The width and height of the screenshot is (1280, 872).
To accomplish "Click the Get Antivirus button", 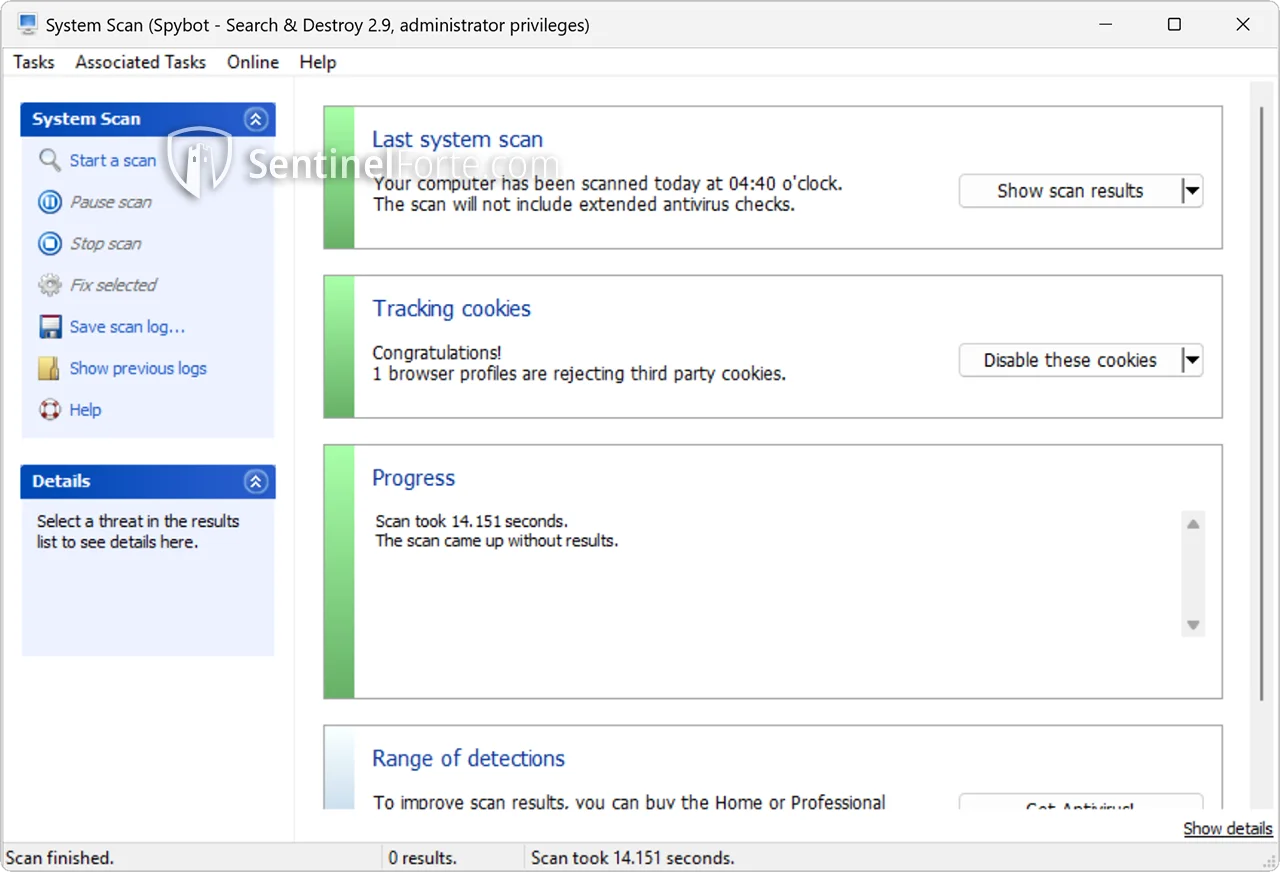I will (x=1080, y=802).
